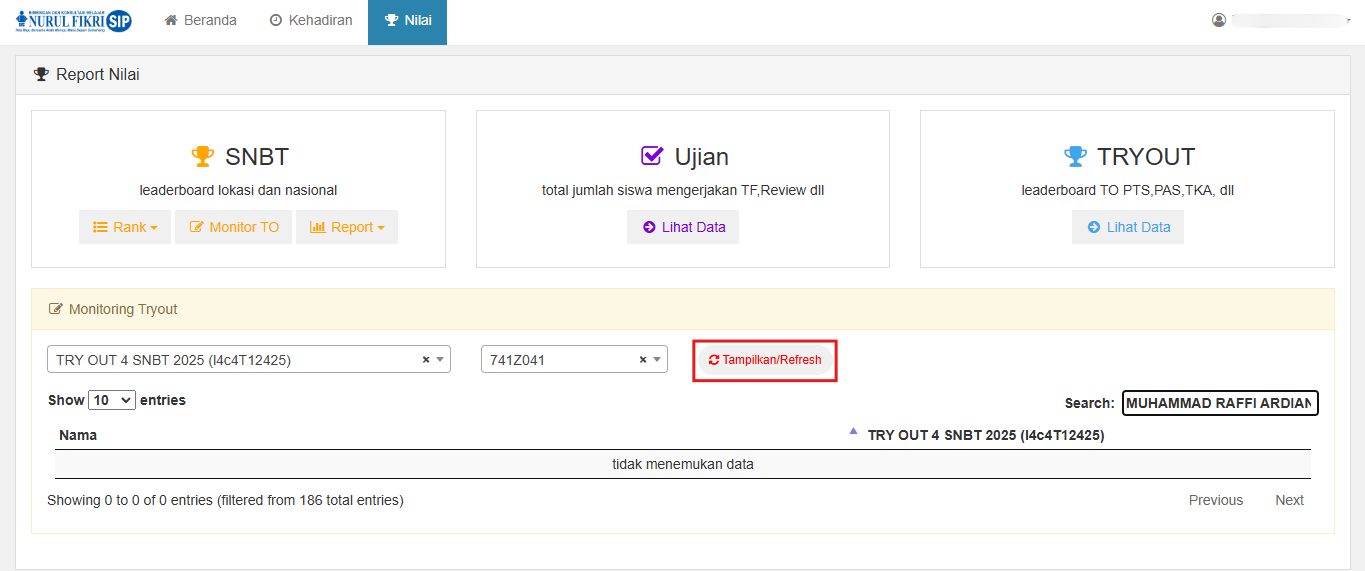Click the SNBT orange trophy icon
The image size is (1365, 571).
click(x=203, y=157)
